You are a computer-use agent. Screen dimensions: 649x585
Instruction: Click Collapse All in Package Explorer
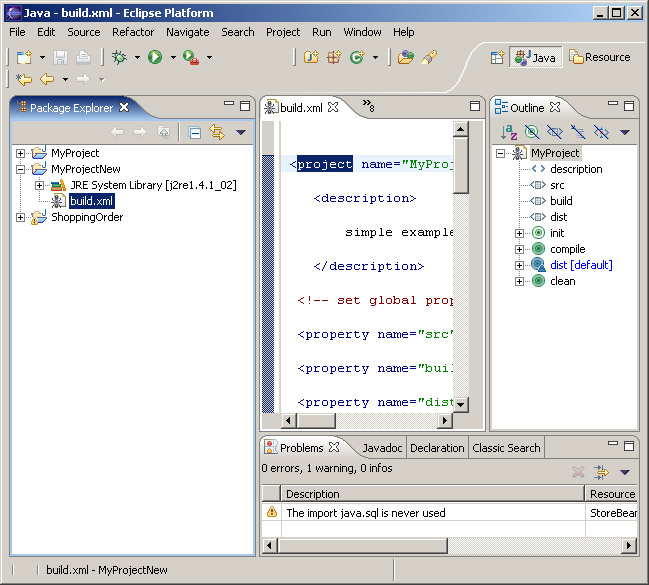pyautogui.click(x=195, y=132)
